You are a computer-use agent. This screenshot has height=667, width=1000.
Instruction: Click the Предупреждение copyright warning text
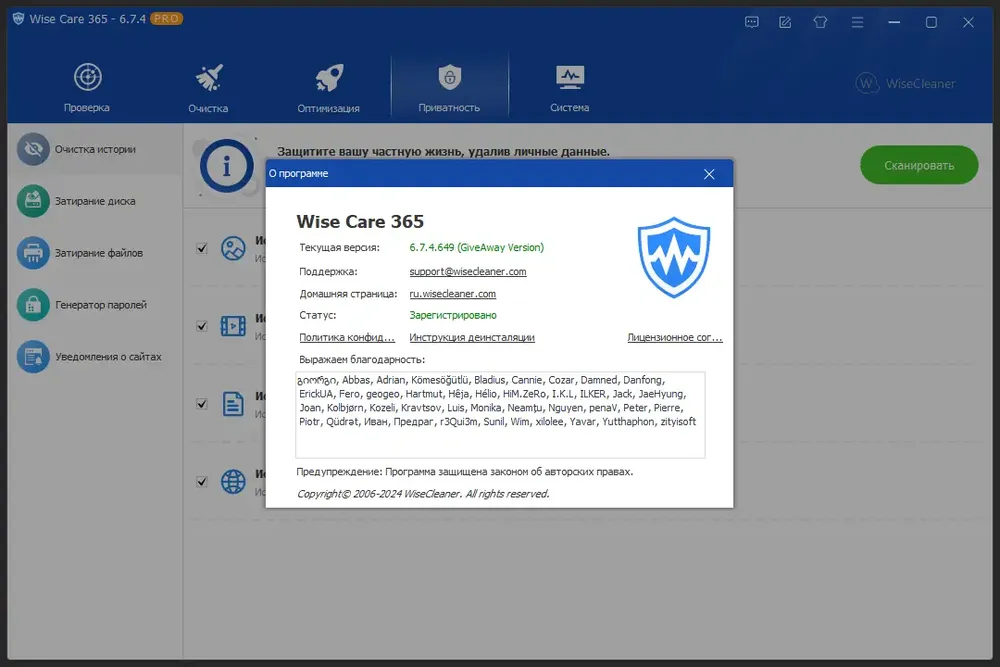pos(464,472)
